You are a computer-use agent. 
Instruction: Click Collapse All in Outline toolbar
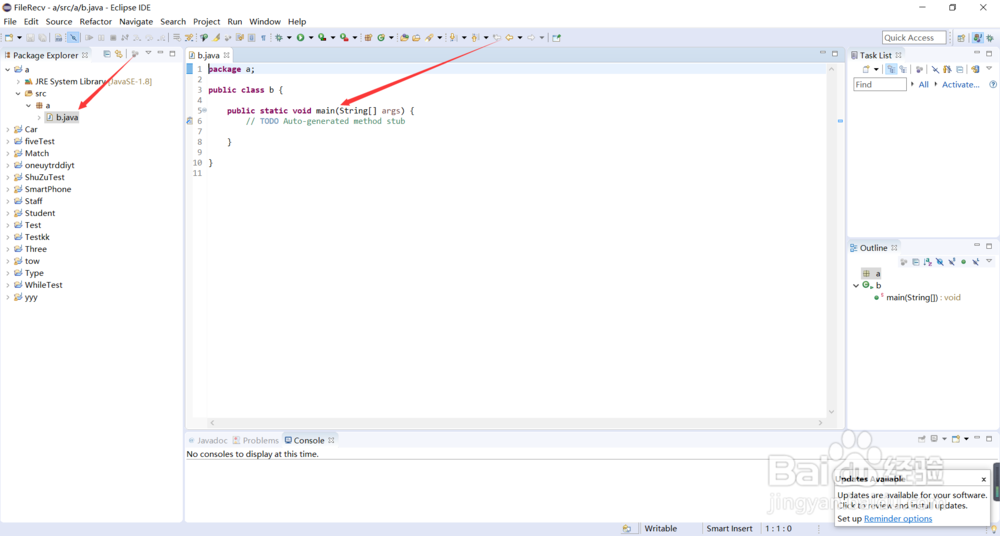tap(916, 262)
